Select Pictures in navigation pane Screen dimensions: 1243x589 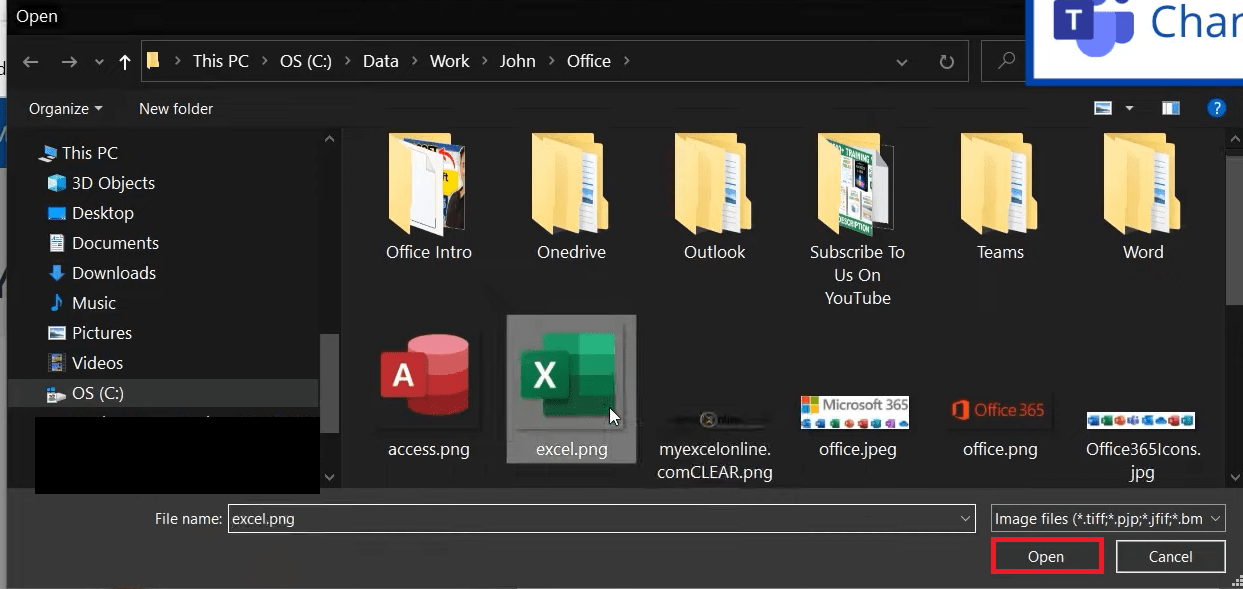pyautogui.click(x=90, y=333)
